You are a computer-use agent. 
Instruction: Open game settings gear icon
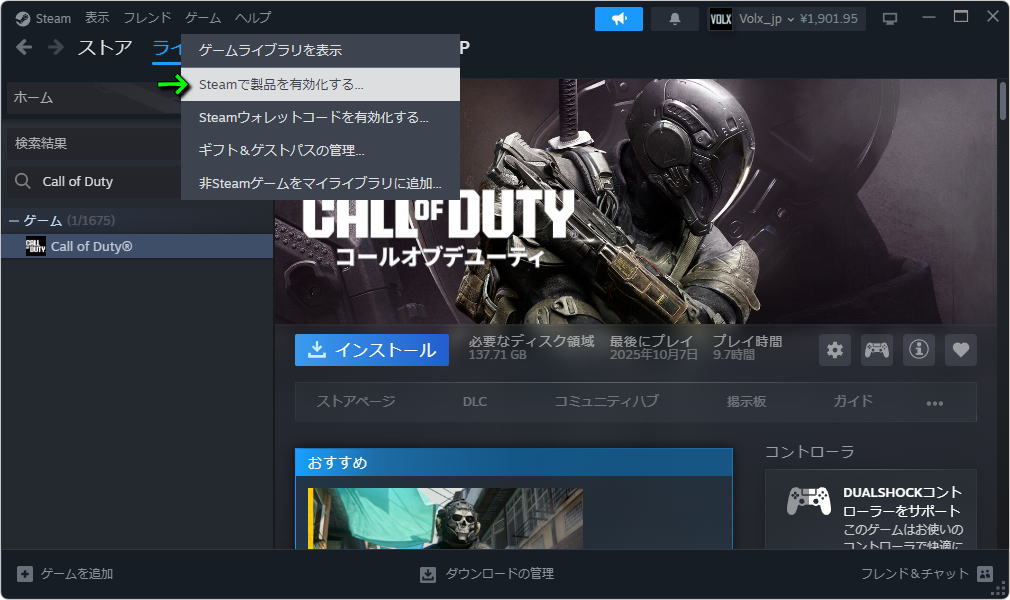(835, 350)
